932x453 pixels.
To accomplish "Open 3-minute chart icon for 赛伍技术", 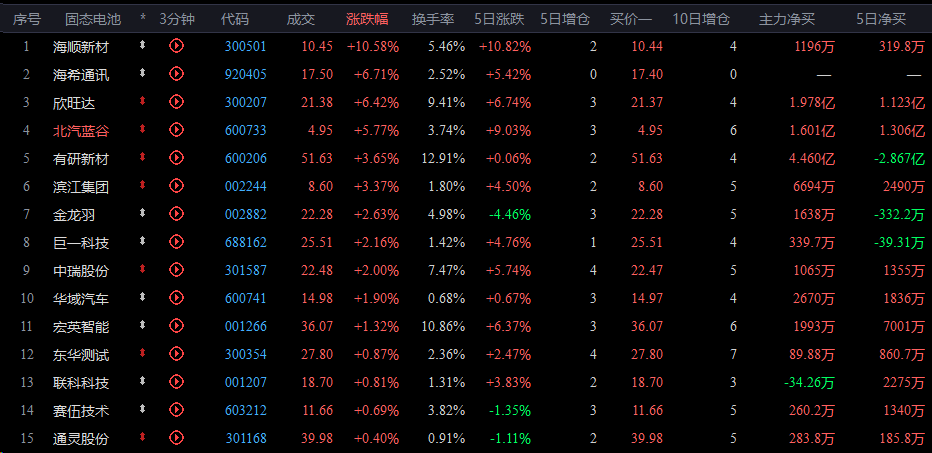I will click(177, 410).
